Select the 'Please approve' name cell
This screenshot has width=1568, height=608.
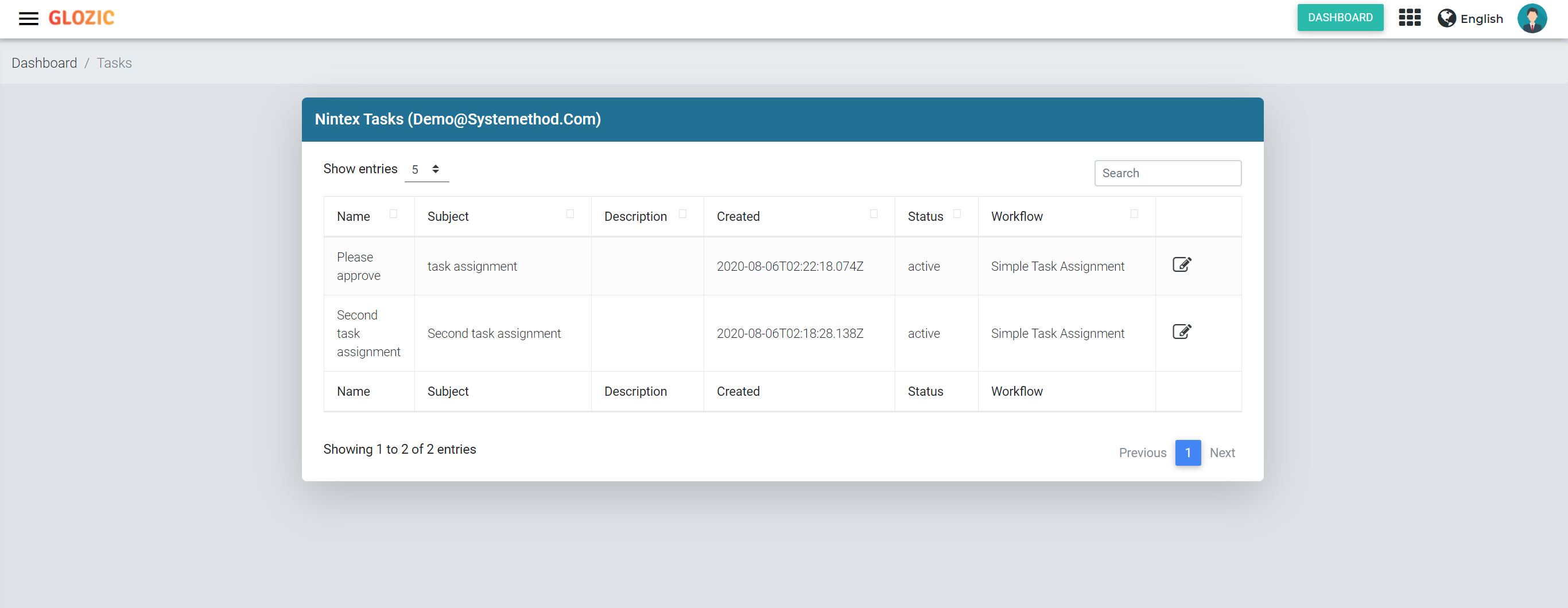[x=370, y=267]
